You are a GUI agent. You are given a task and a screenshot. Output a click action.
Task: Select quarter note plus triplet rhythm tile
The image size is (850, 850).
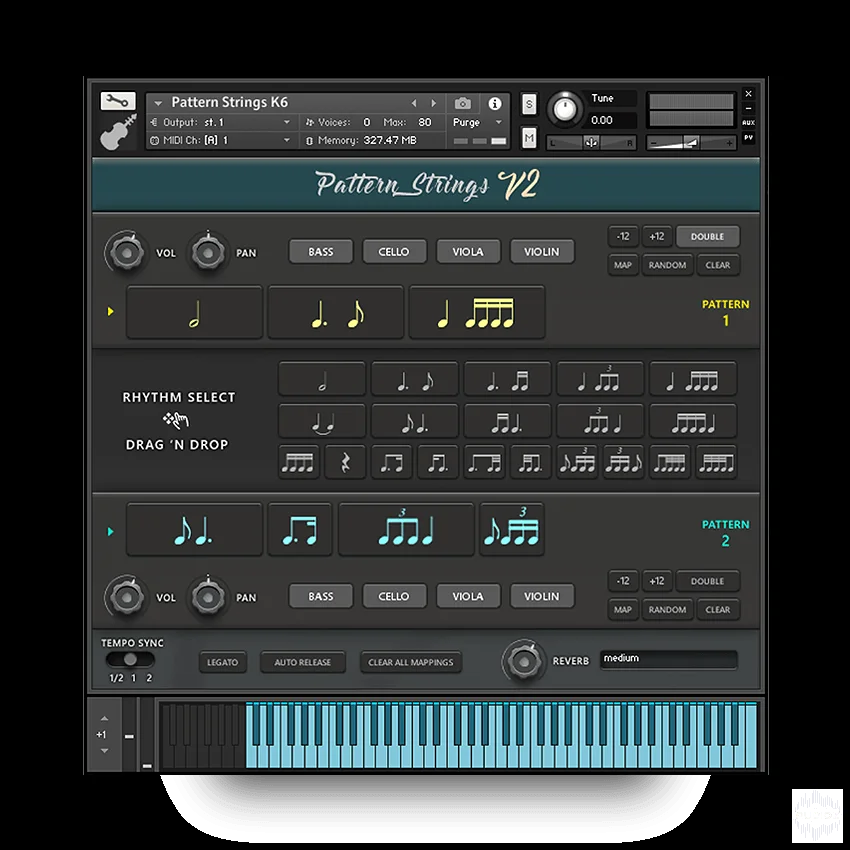(x=600, y=379)
